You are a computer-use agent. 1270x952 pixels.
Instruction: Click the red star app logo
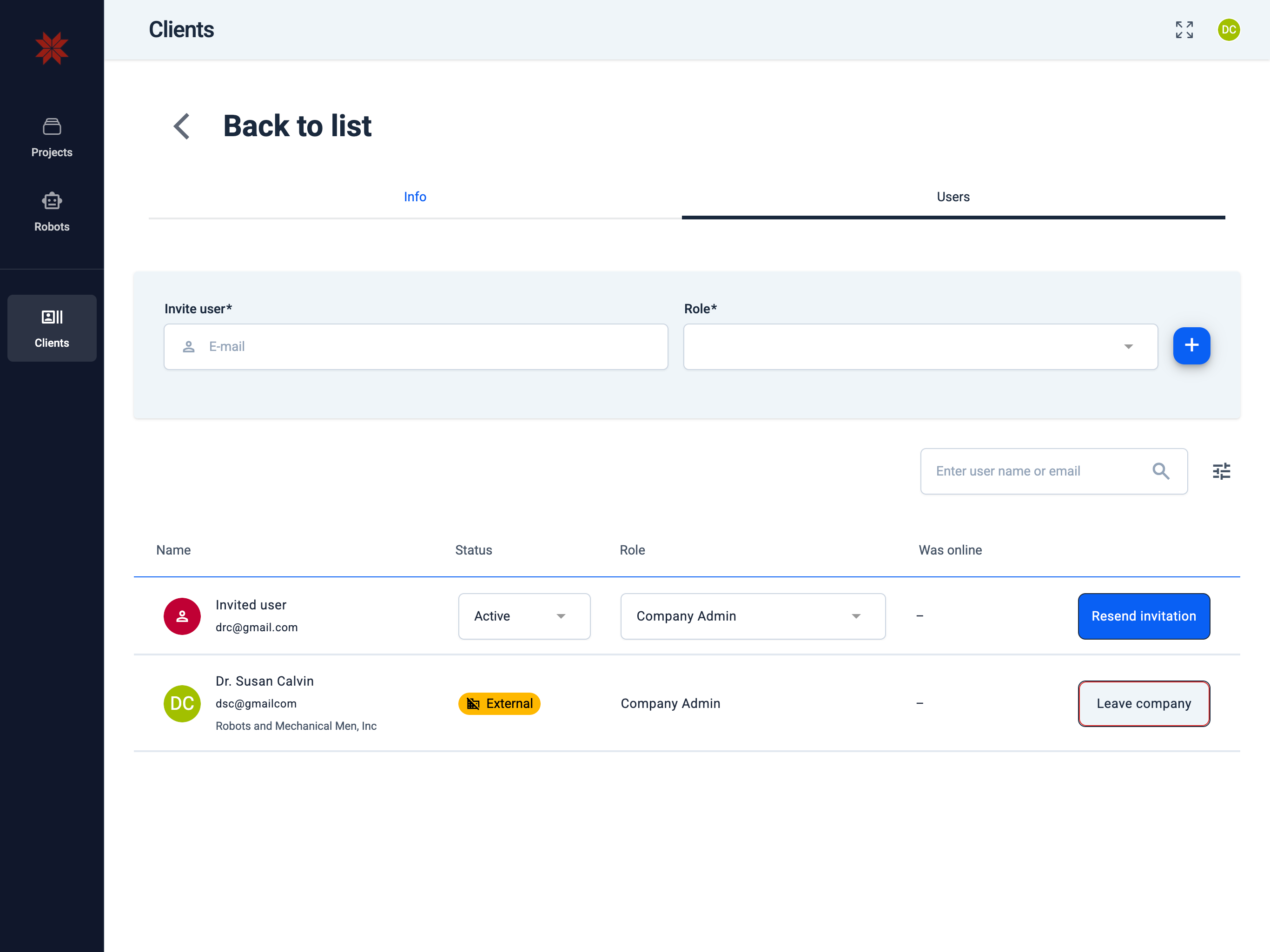point(52,48)
